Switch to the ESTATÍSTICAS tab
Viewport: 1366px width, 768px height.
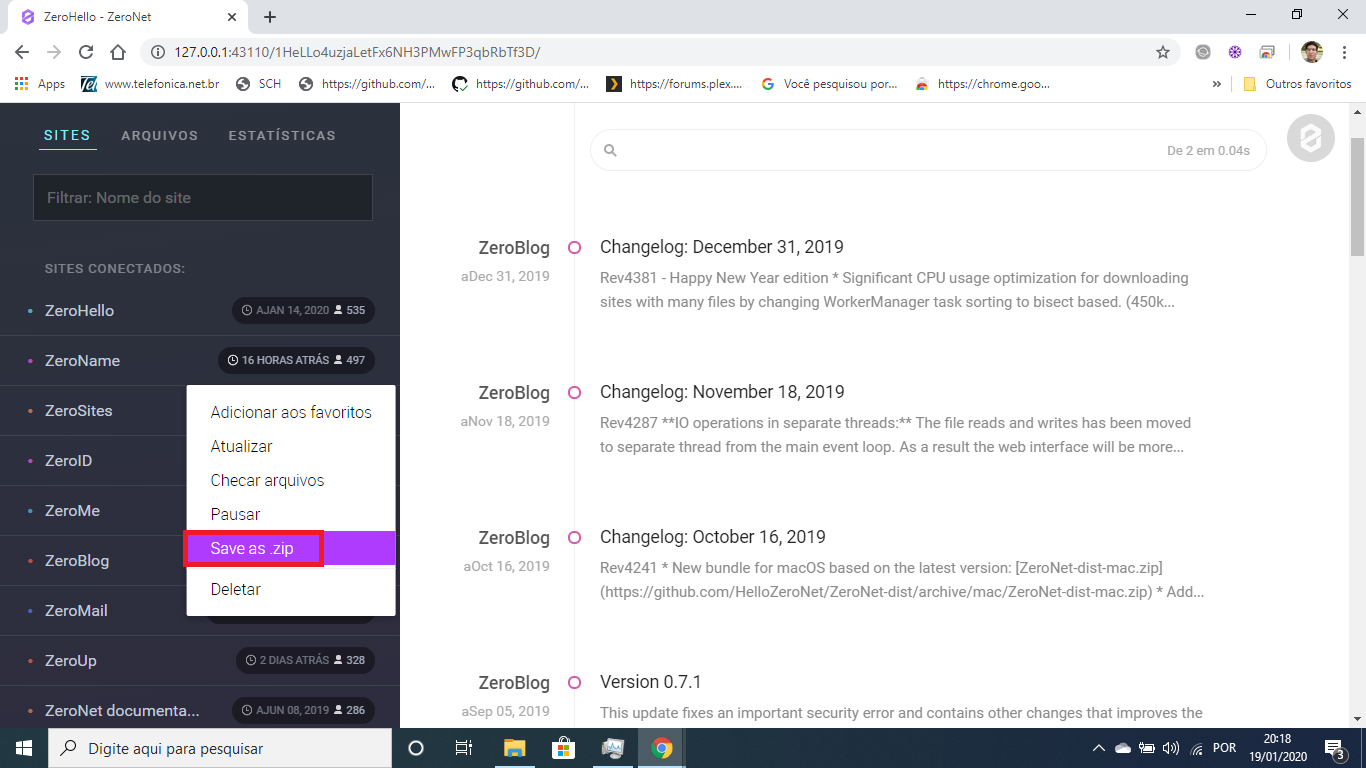[282, 136]
